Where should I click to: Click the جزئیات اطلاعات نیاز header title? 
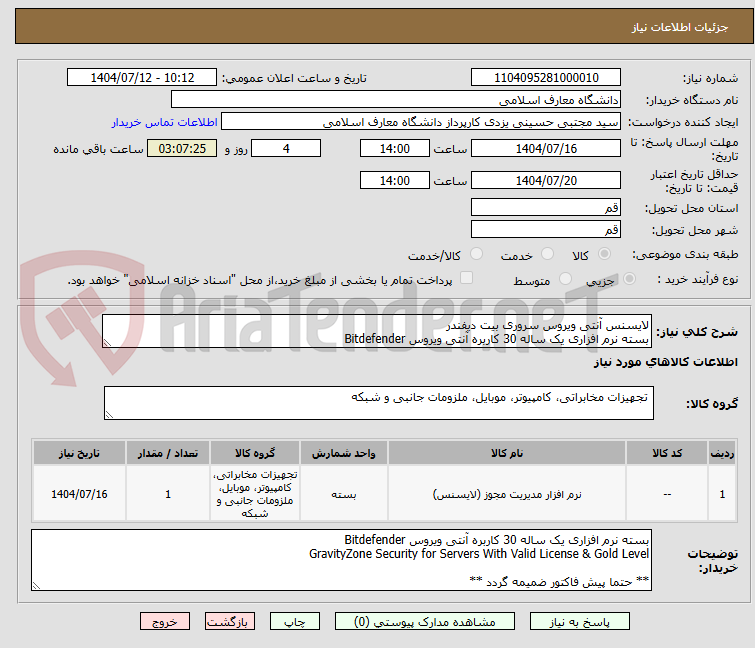[x=679, y=27]
